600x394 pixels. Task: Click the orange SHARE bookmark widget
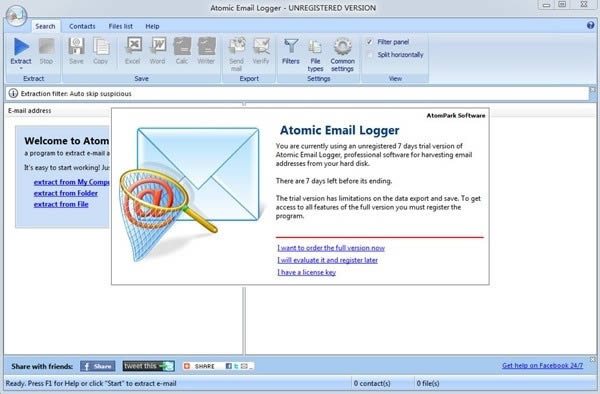218,366
